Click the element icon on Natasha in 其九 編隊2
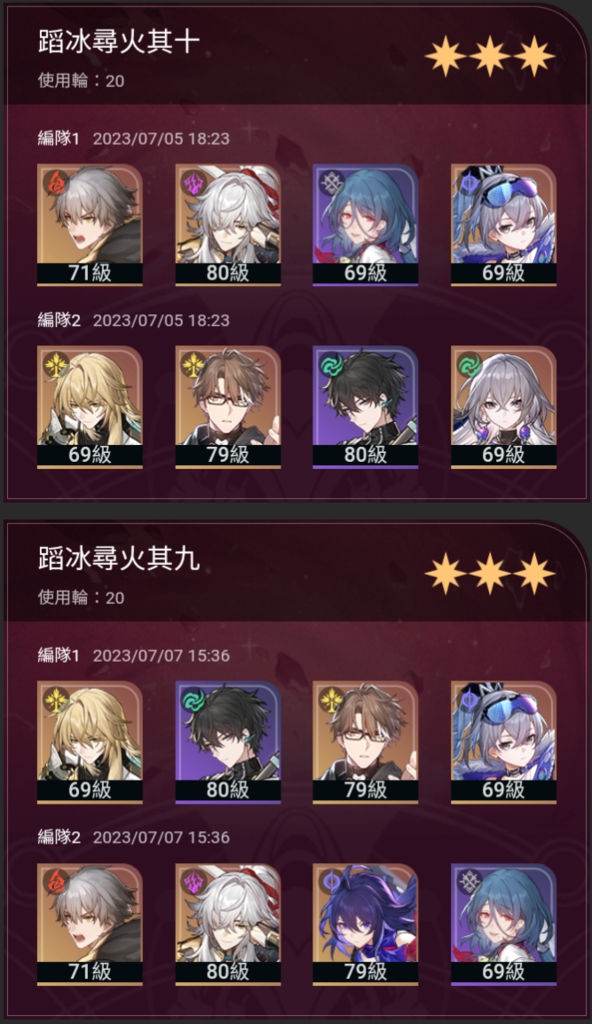592x1024 pixels. [470, 882]
